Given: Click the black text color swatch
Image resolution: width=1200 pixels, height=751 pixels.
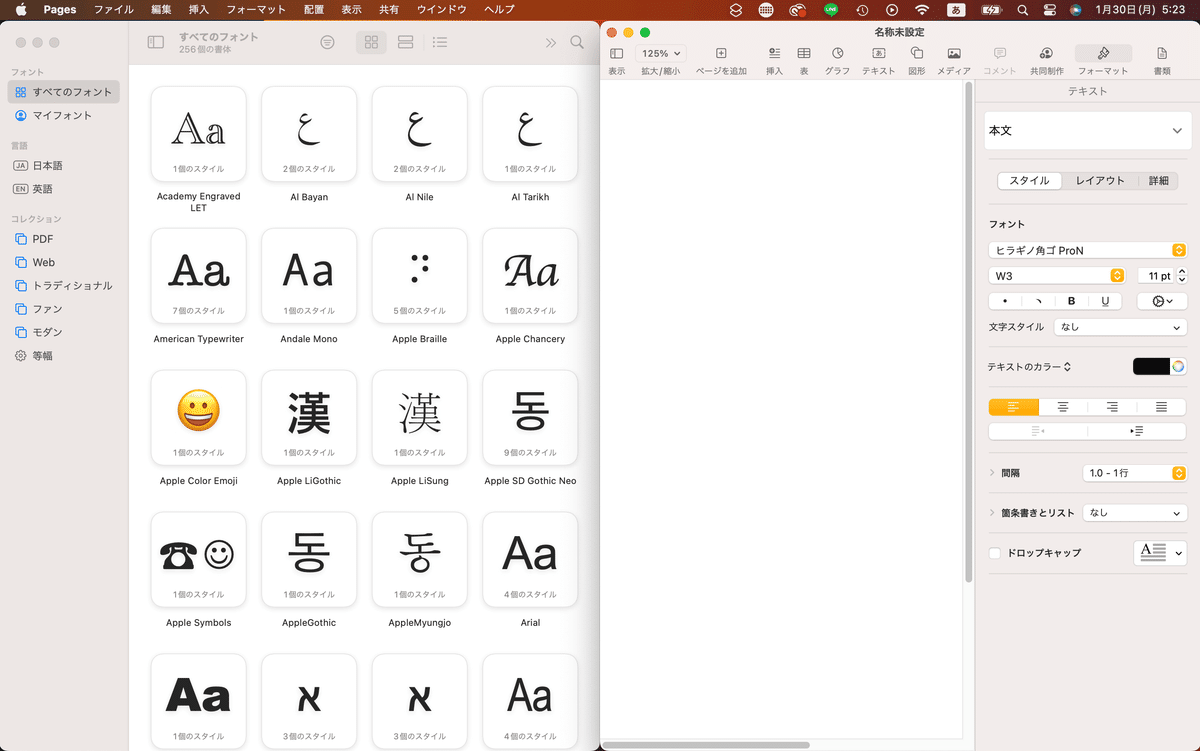Looking at the screenshot, I should click(1151, 367).
